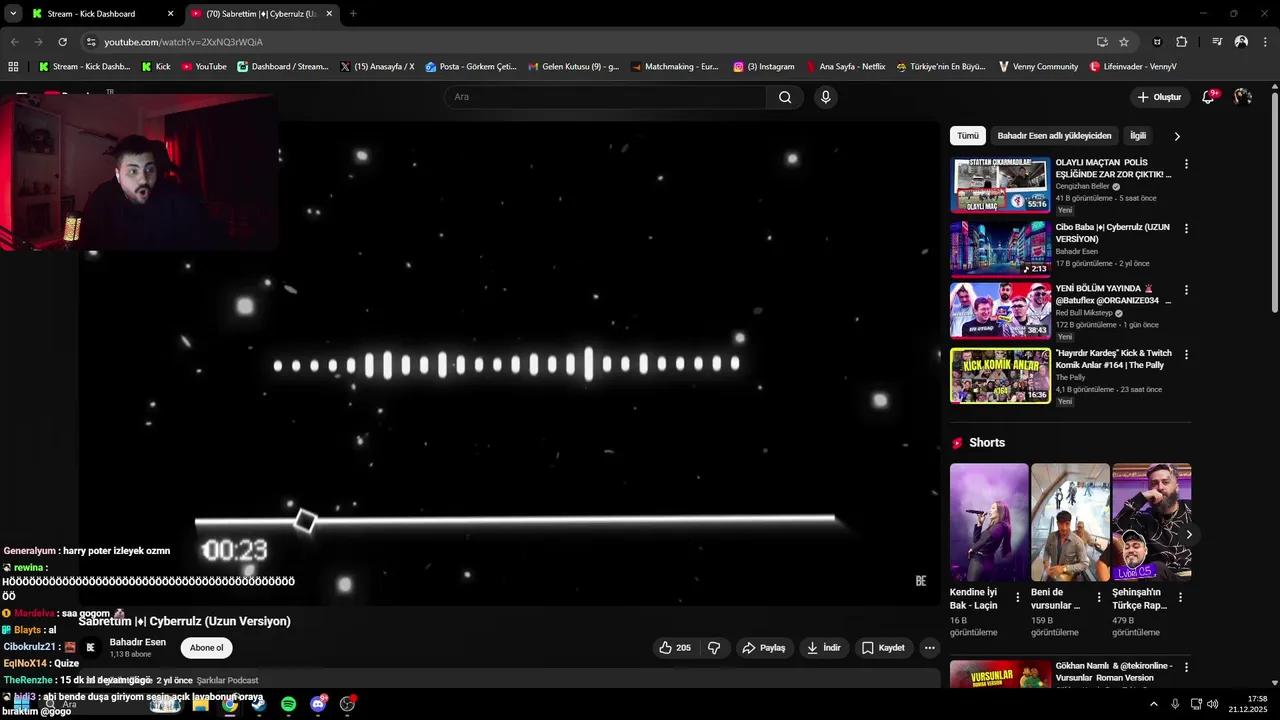Open Cibo Baba Cyberrulz video thumbnail

click(1000, 248)
